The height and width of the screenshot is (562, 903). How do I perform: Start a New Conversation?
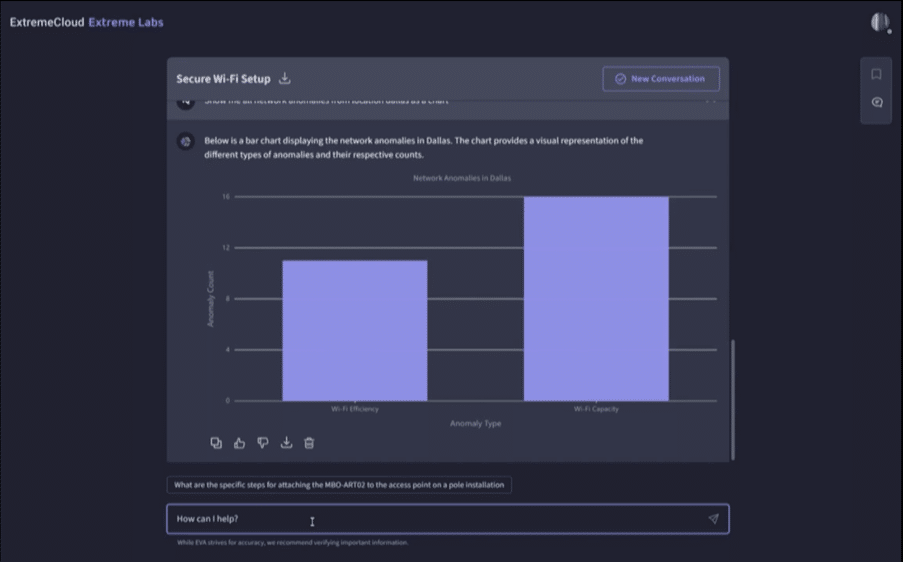[x=661, y=79]
